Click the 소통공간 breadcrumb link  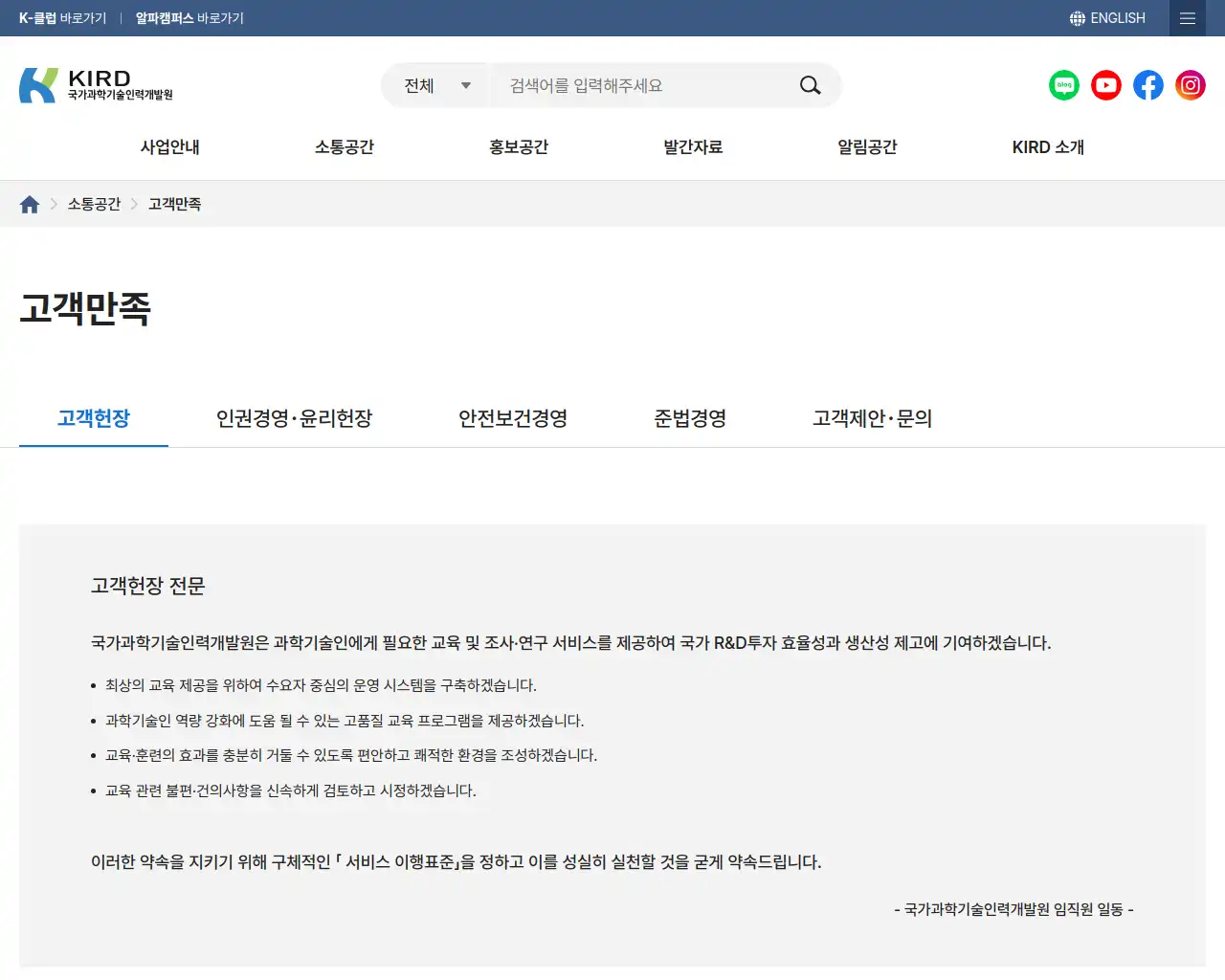(94, 204)
